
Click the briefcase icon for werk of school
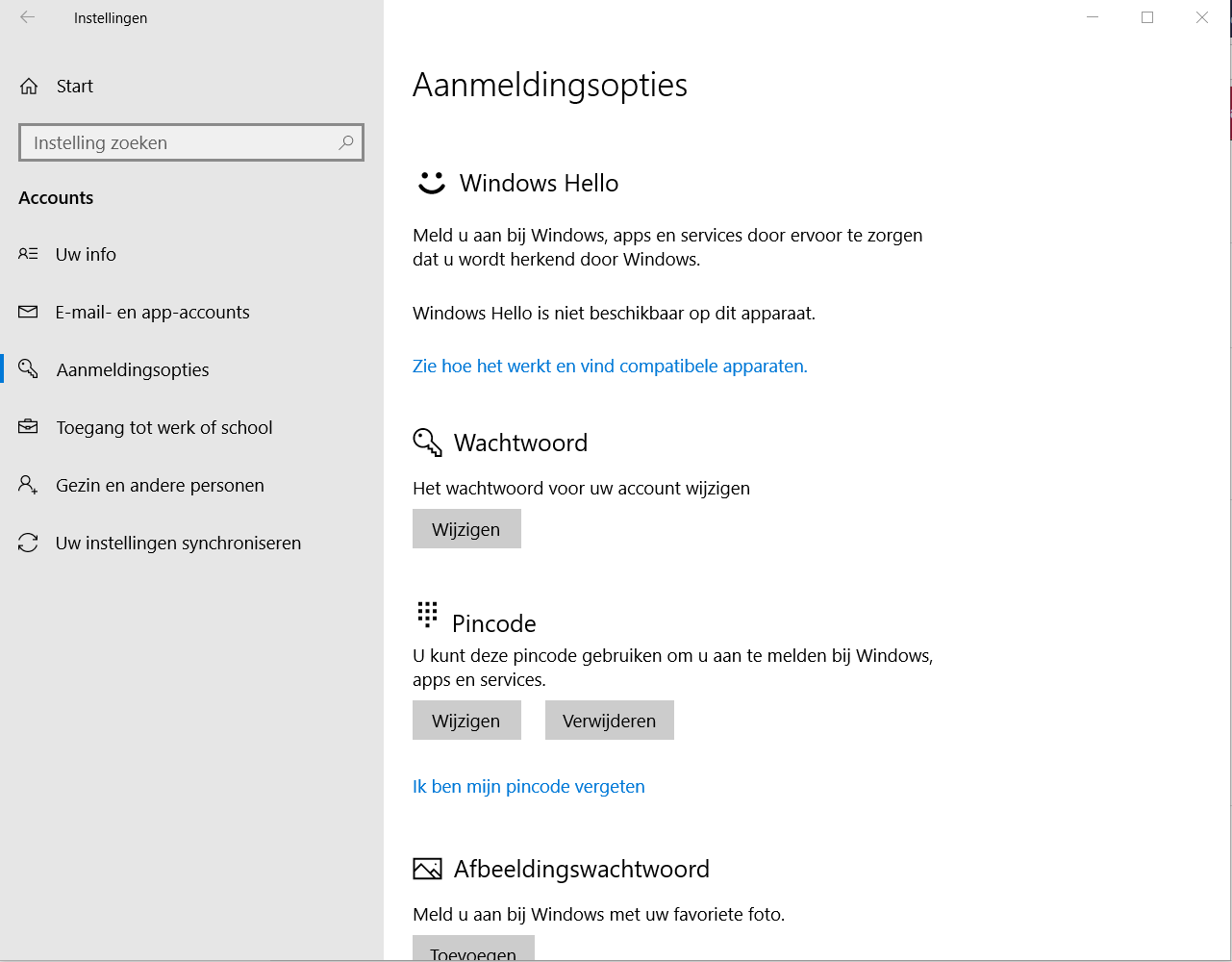[28, 427]
